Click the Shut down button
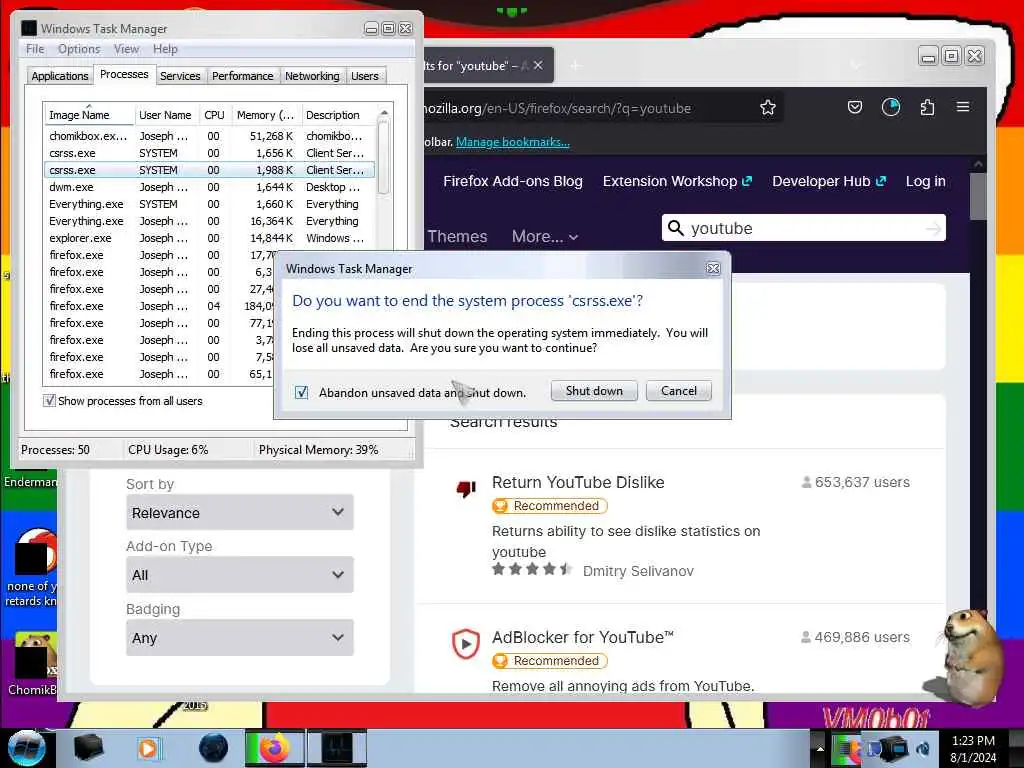The width and height of the screenshot is (1024, 768). [594, 391]
